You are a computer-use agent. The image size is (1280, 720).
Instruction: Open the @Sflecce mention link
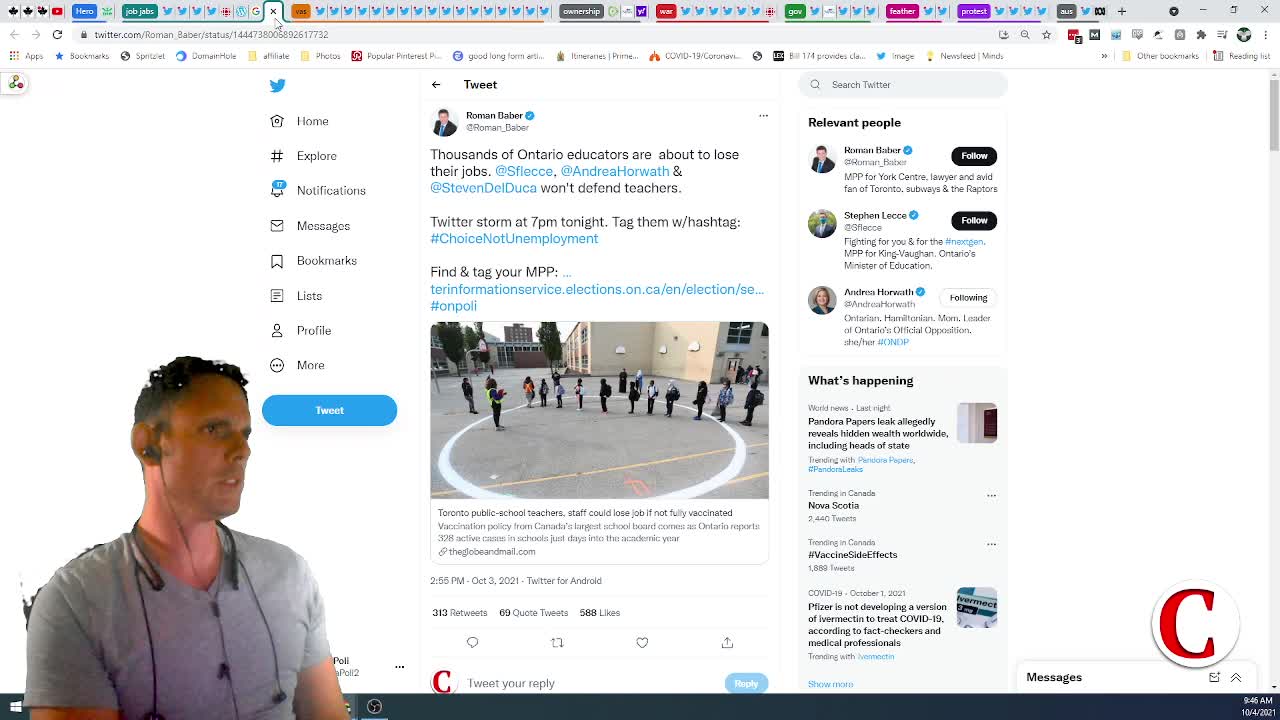[x=524, y=171]
